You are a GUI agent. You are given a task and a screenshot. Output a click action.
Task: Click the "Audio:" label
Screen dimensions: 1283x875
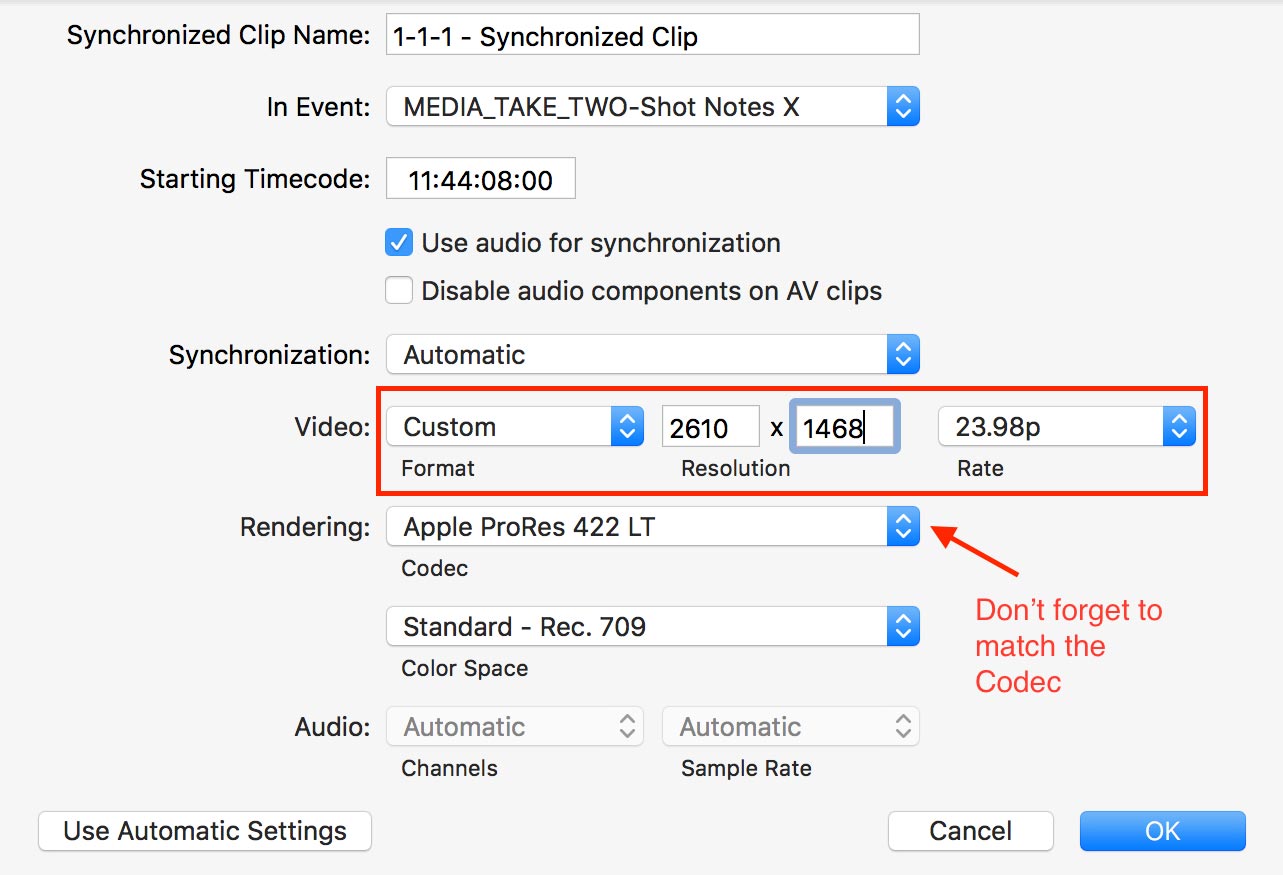click(332, 727)
